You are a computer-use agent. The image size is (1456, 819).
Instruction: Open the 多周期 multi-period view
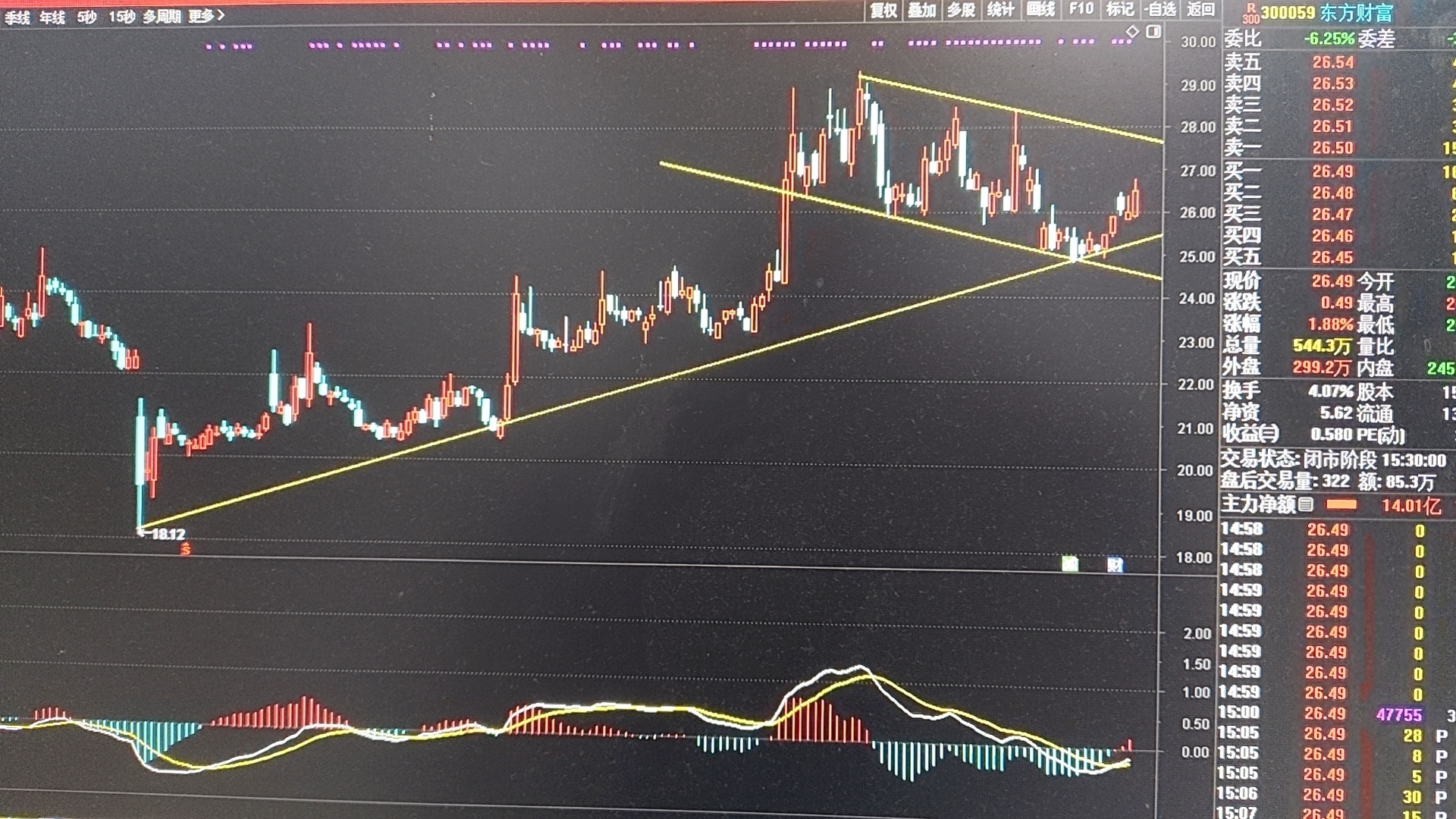pyautogui.click(x=162, y=16)
